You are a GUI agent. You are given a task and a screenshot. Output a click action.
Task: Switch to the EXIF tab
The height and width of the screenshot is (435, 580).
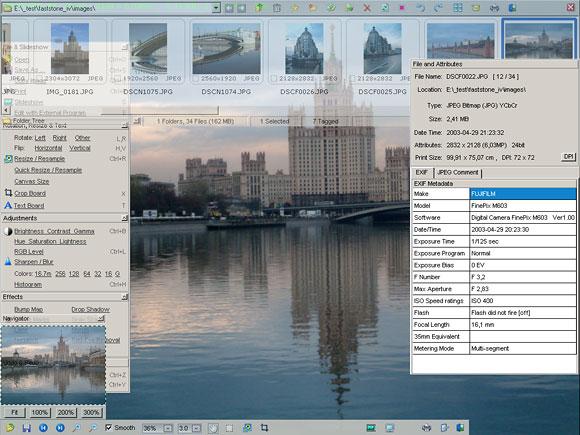(x=421, y=172)
